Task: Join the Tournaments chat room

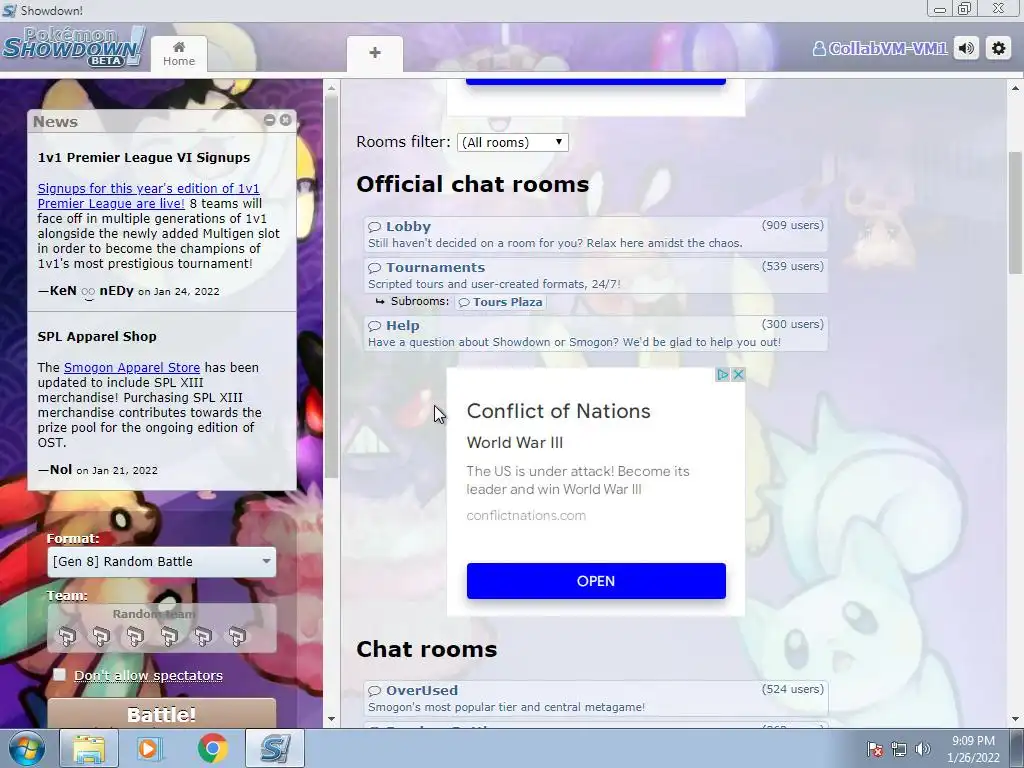Action: point(596,276)
